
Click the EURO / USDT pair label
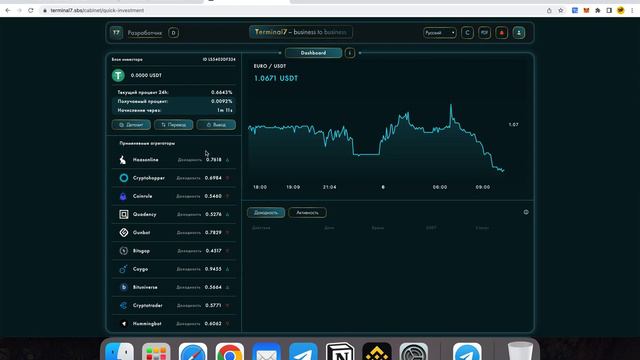[x=270, y=66]
